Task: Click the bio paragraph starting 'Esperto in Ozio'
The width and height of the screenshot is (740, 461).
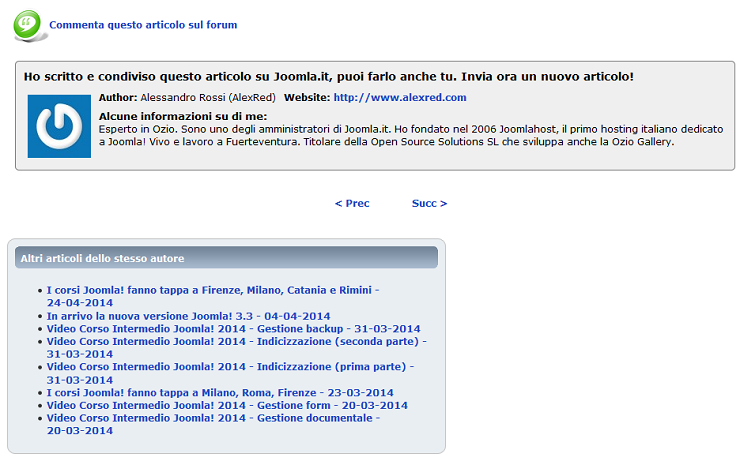Action: [x=411, y=135]
